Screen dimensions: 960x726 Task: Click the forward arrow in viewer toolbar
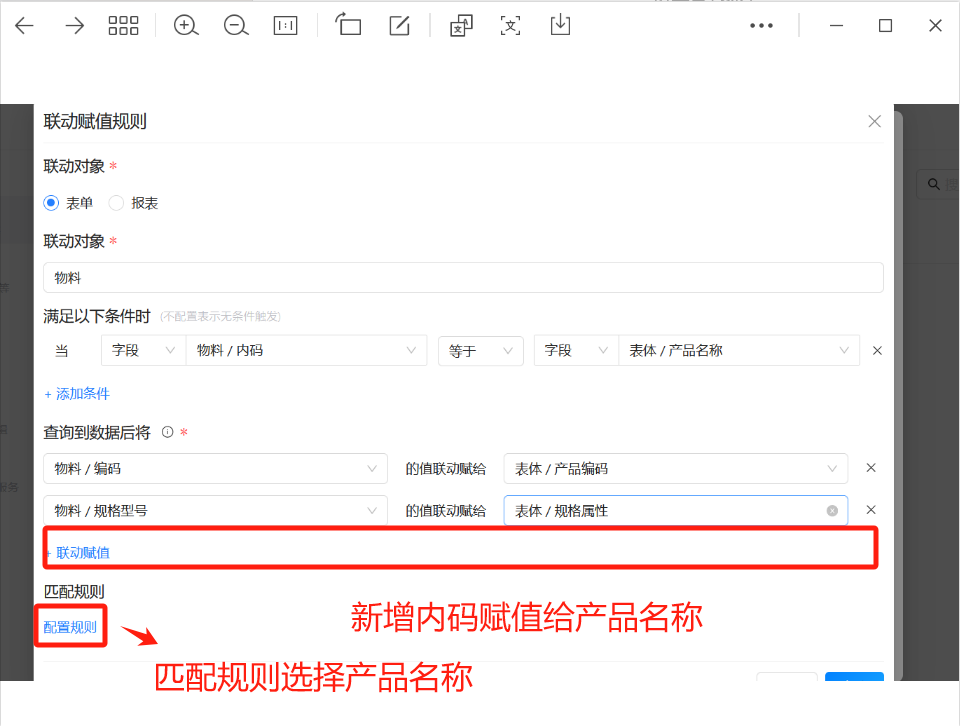tap(75, 26)
